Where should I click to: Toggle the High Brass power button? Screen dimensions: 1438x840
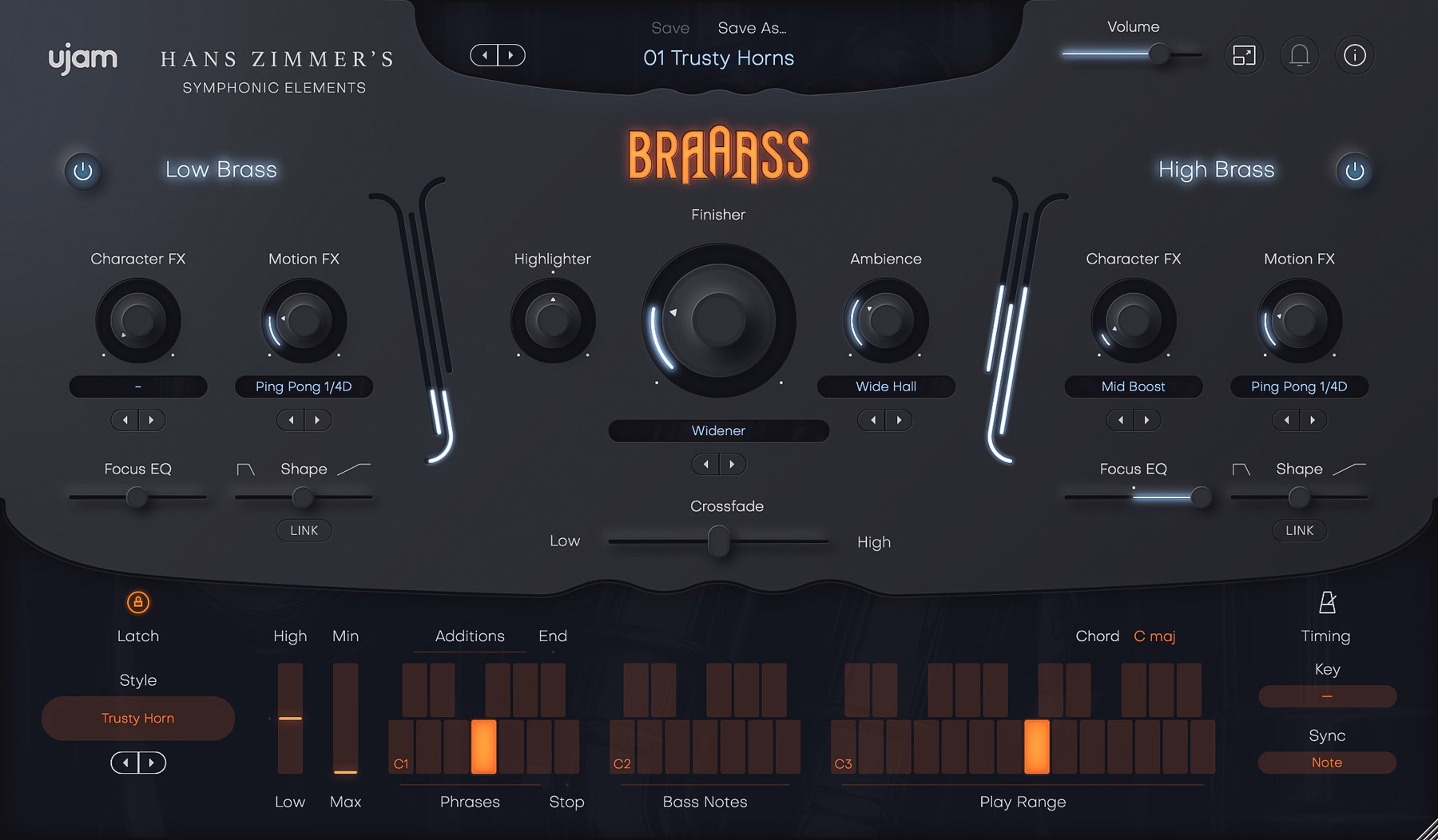(1354, 171)
